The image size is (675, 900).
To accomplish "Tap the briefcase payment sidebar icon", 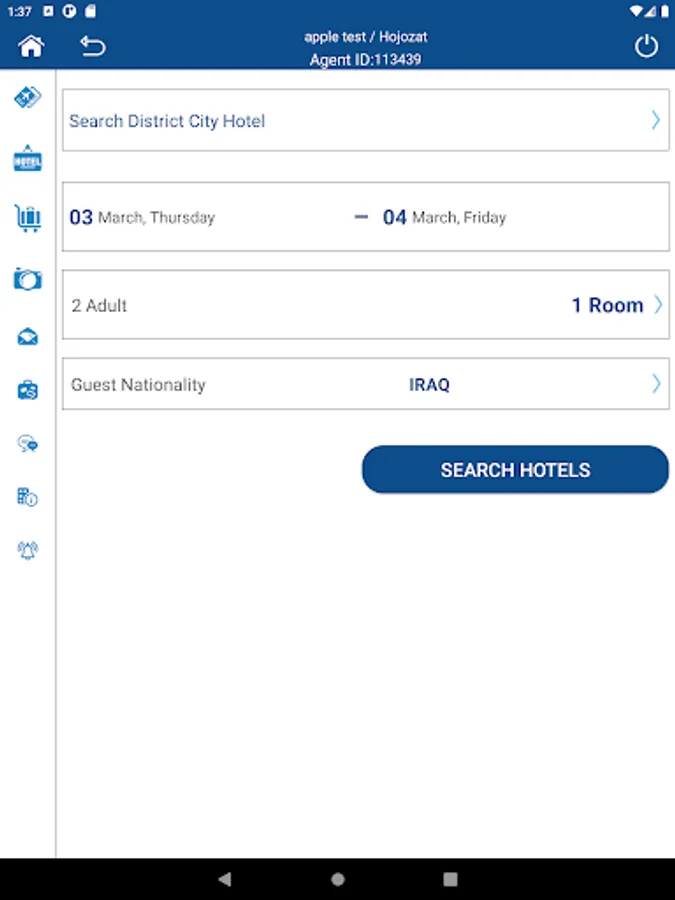I will (x=28, y=391).
